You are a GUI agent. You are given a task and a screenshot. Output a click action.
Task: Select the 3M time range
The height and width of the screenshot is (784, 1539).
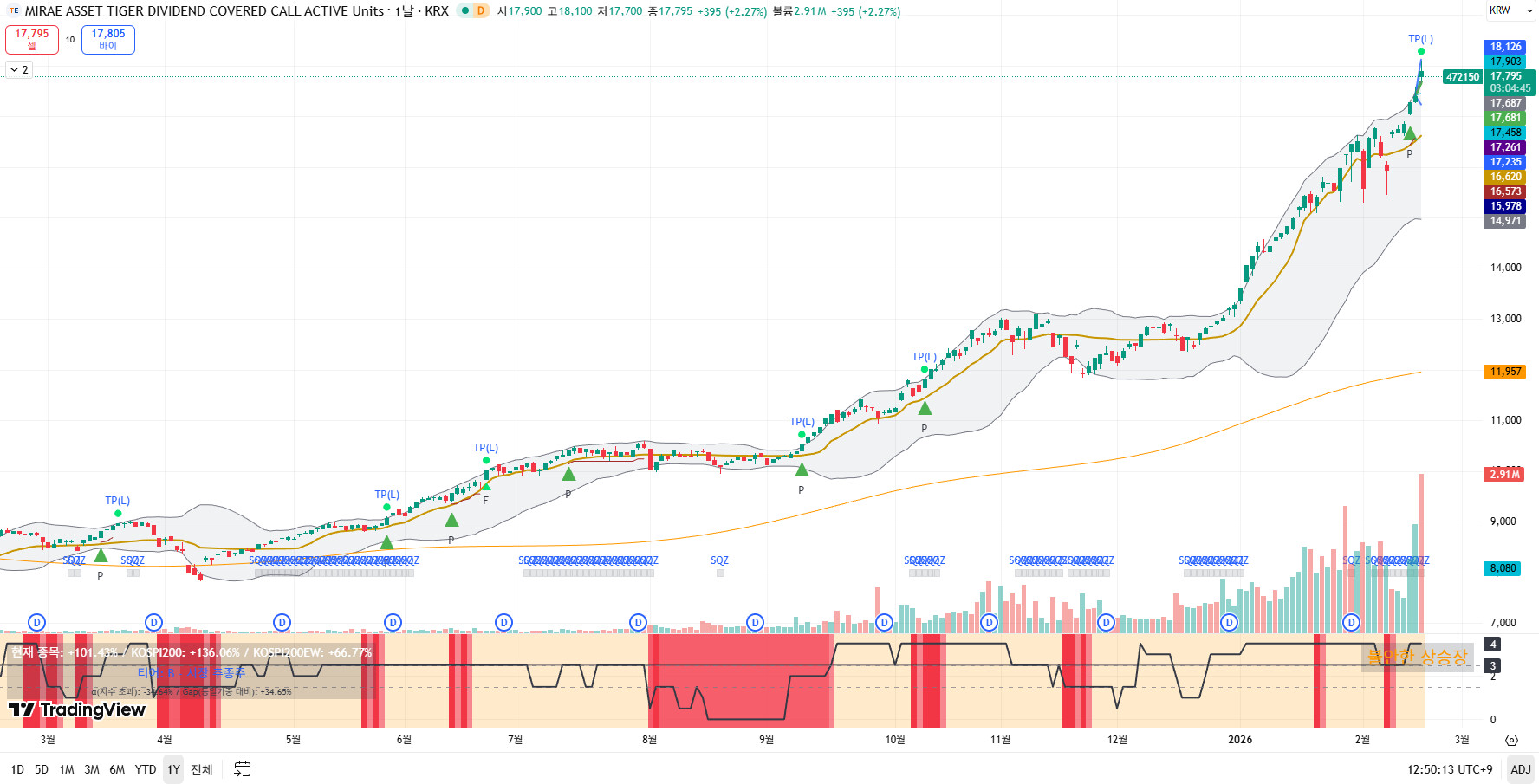click(x=92, y=769)
